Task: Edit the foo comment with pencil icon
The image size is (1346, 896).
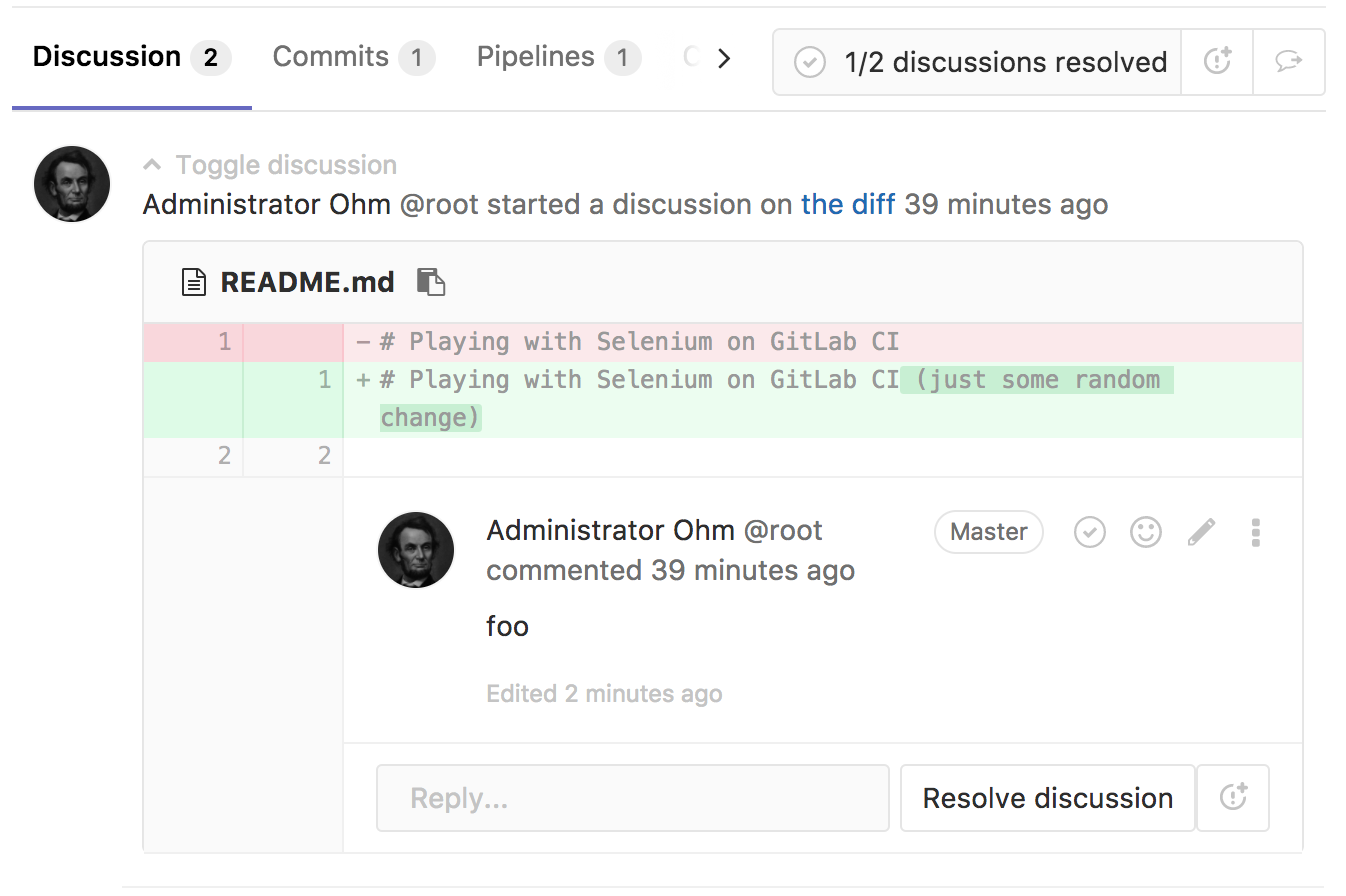Action: (x=1201, y=532)
